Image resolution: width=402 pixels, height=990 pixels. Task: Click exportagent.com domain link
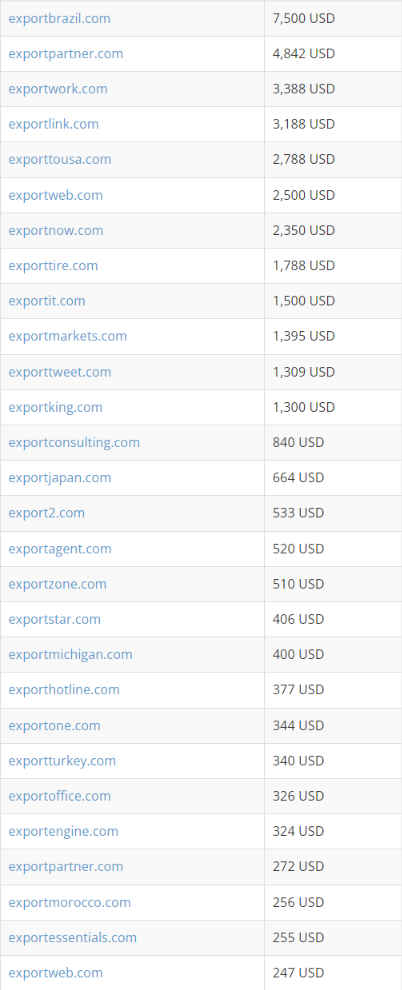tap(60, 549)
